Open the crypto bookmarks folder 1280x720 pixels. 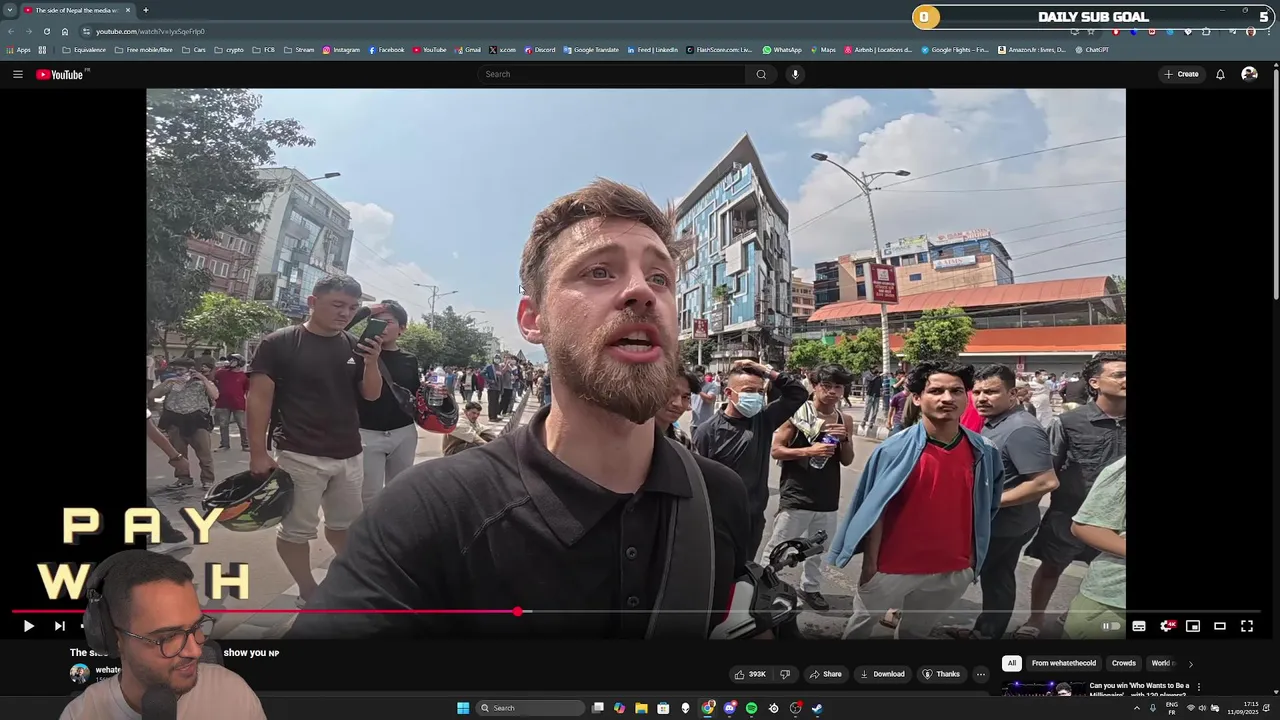[229, 50]
